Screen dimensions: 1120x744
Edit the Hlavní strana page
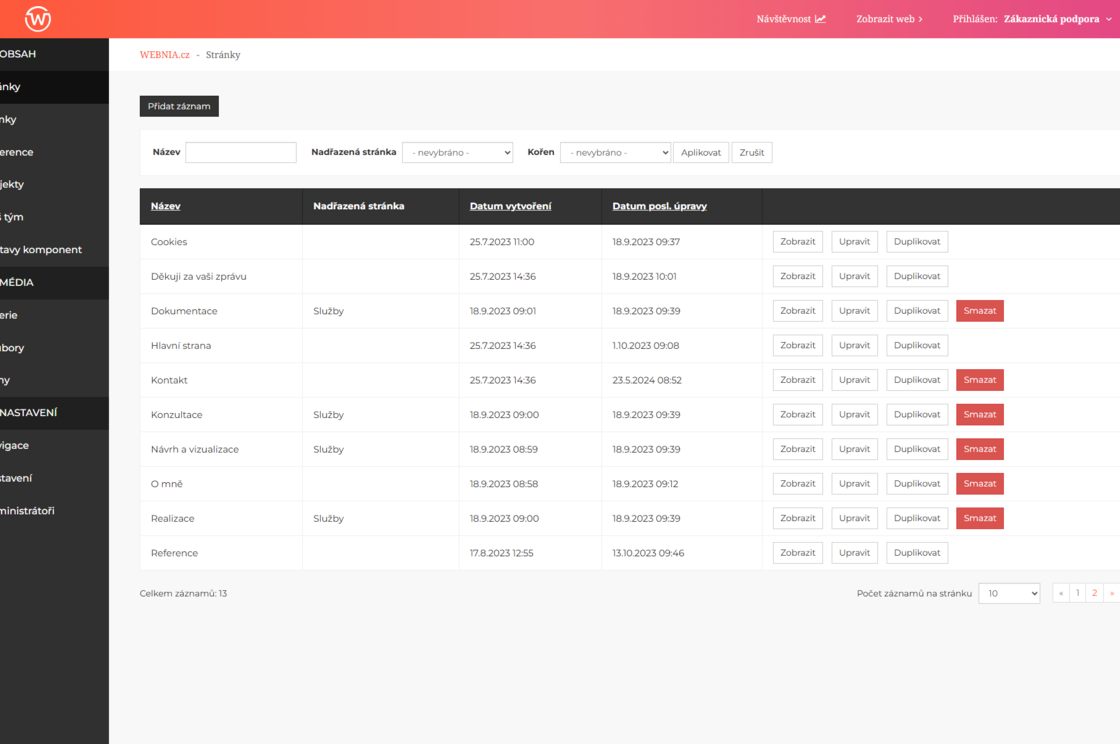[x=854, y=346]
